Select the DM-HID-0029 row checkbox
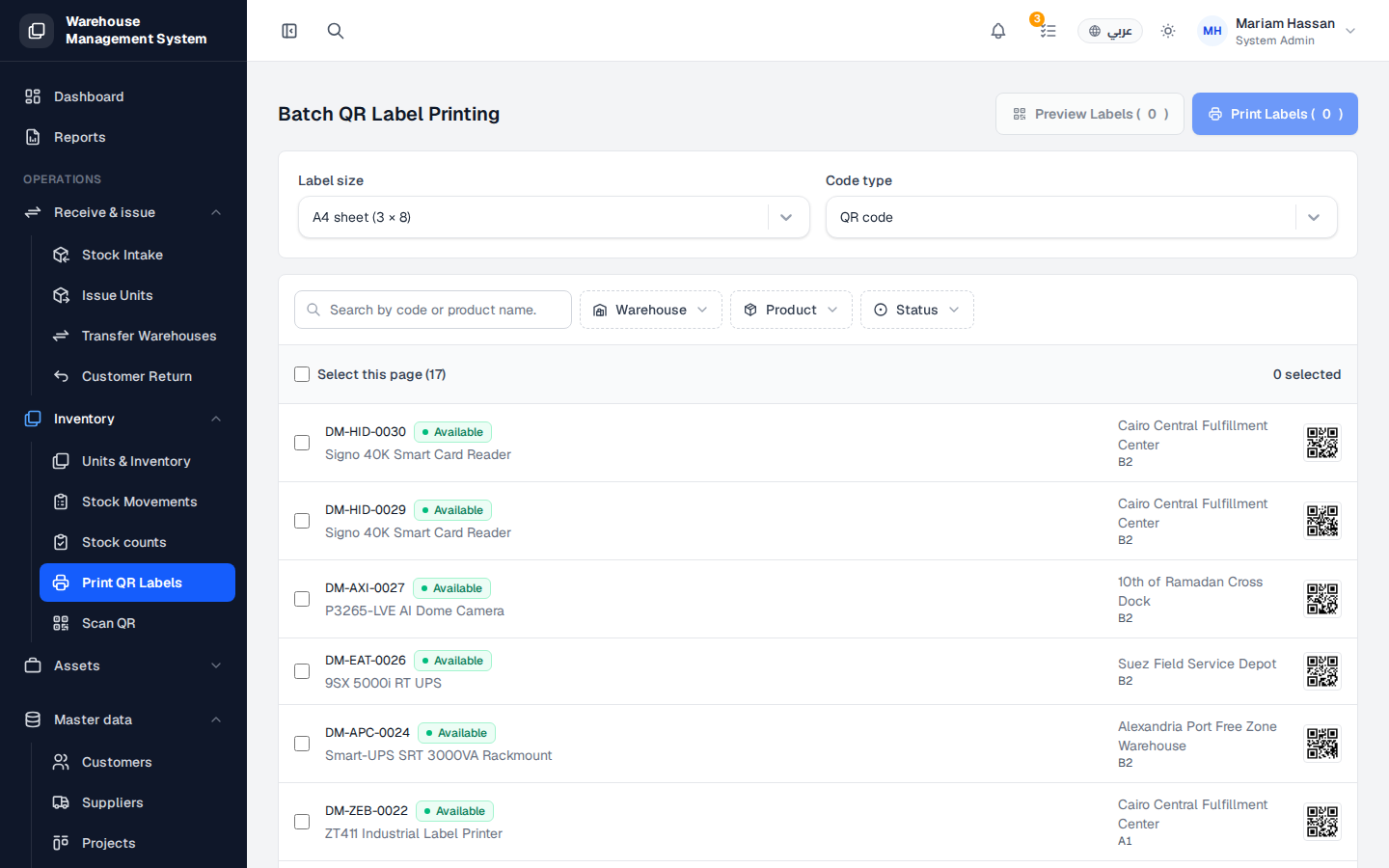Screen dimensions: 1389x868 click(x=302, y=521)
